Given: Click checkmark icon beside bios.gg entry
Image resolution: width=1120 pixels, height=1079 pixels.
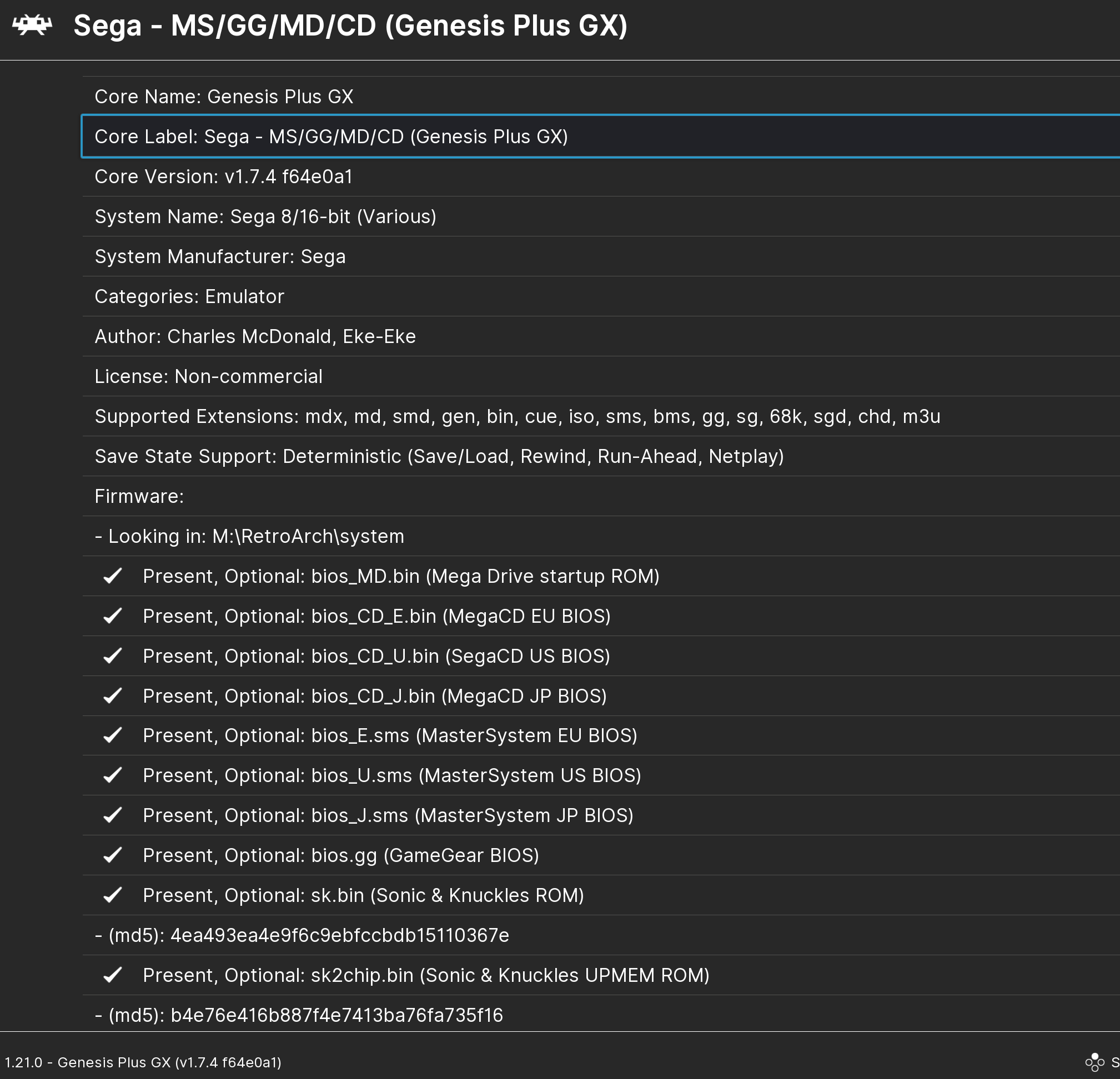Looking at the screenshot, I should click(x=113, y=855).
